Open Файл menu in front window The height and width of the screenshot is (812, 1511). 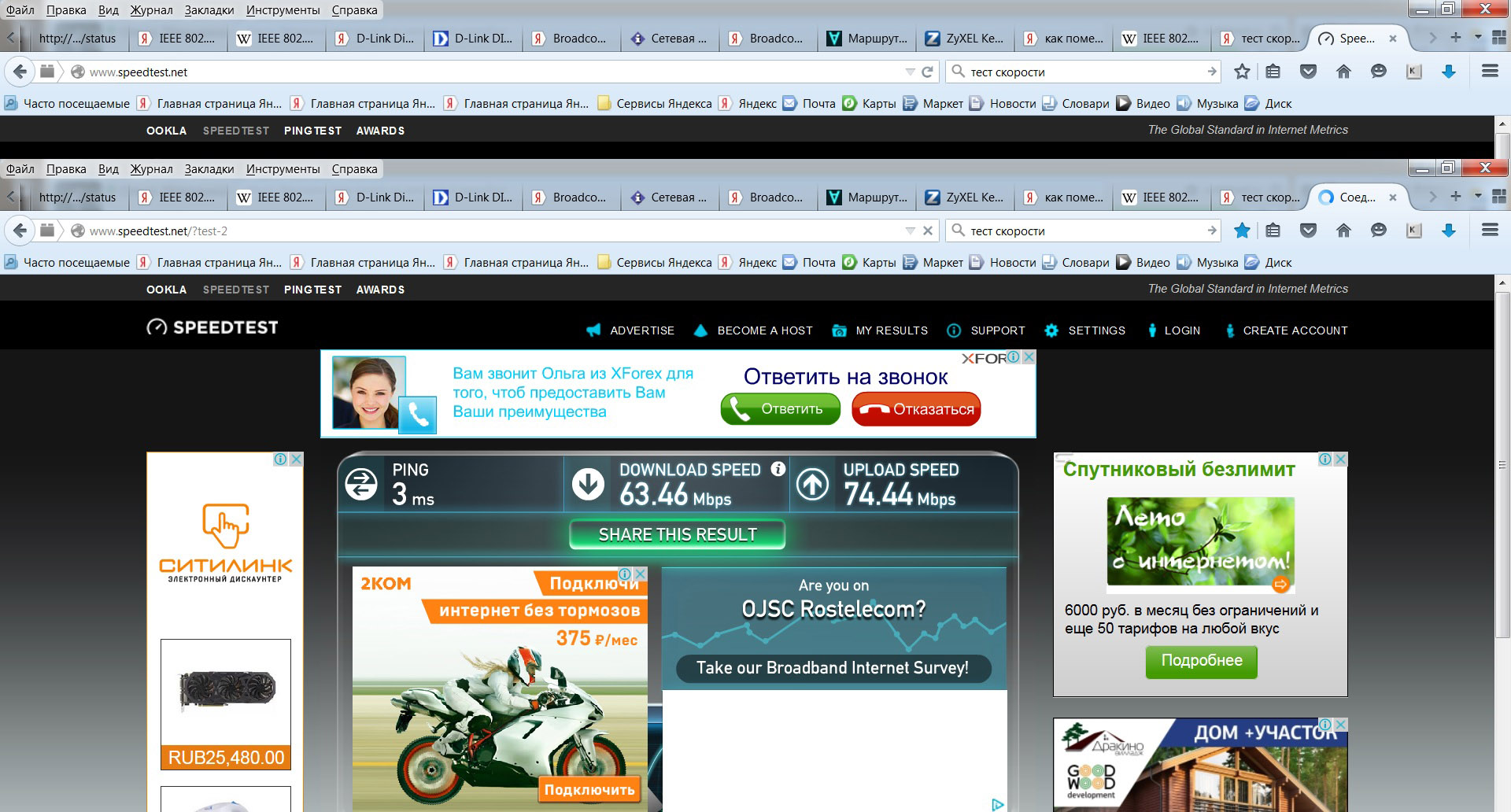20,169
